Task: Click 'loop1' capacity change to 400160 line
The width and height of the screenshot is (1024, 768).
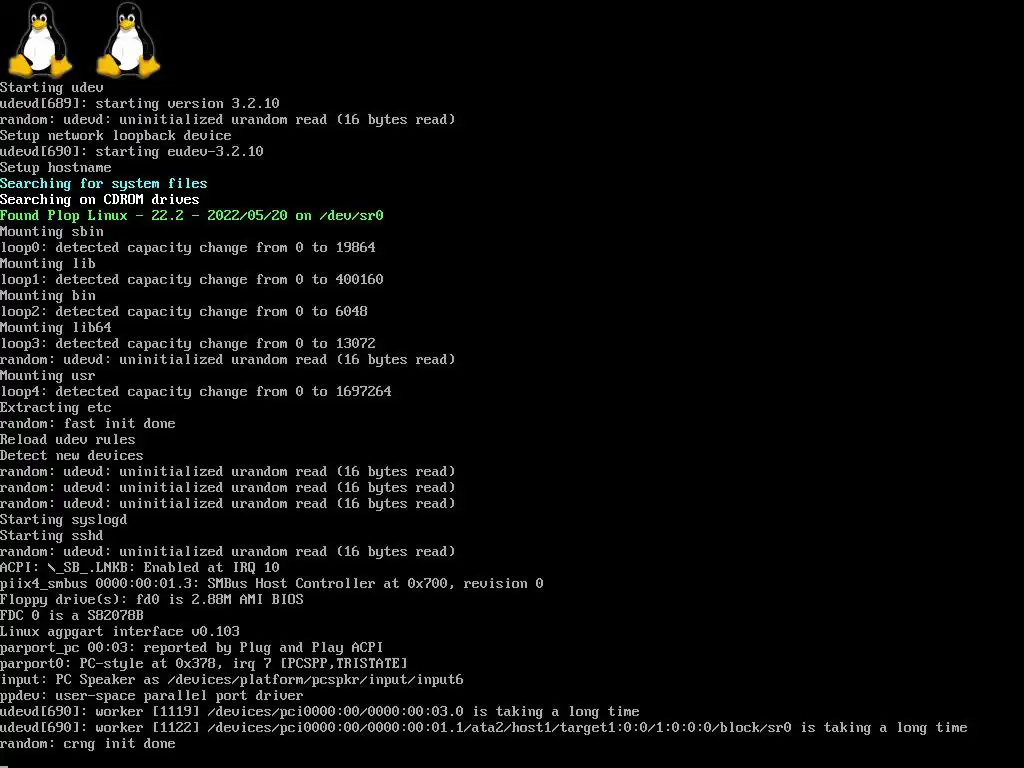Action: pos(192,280)
